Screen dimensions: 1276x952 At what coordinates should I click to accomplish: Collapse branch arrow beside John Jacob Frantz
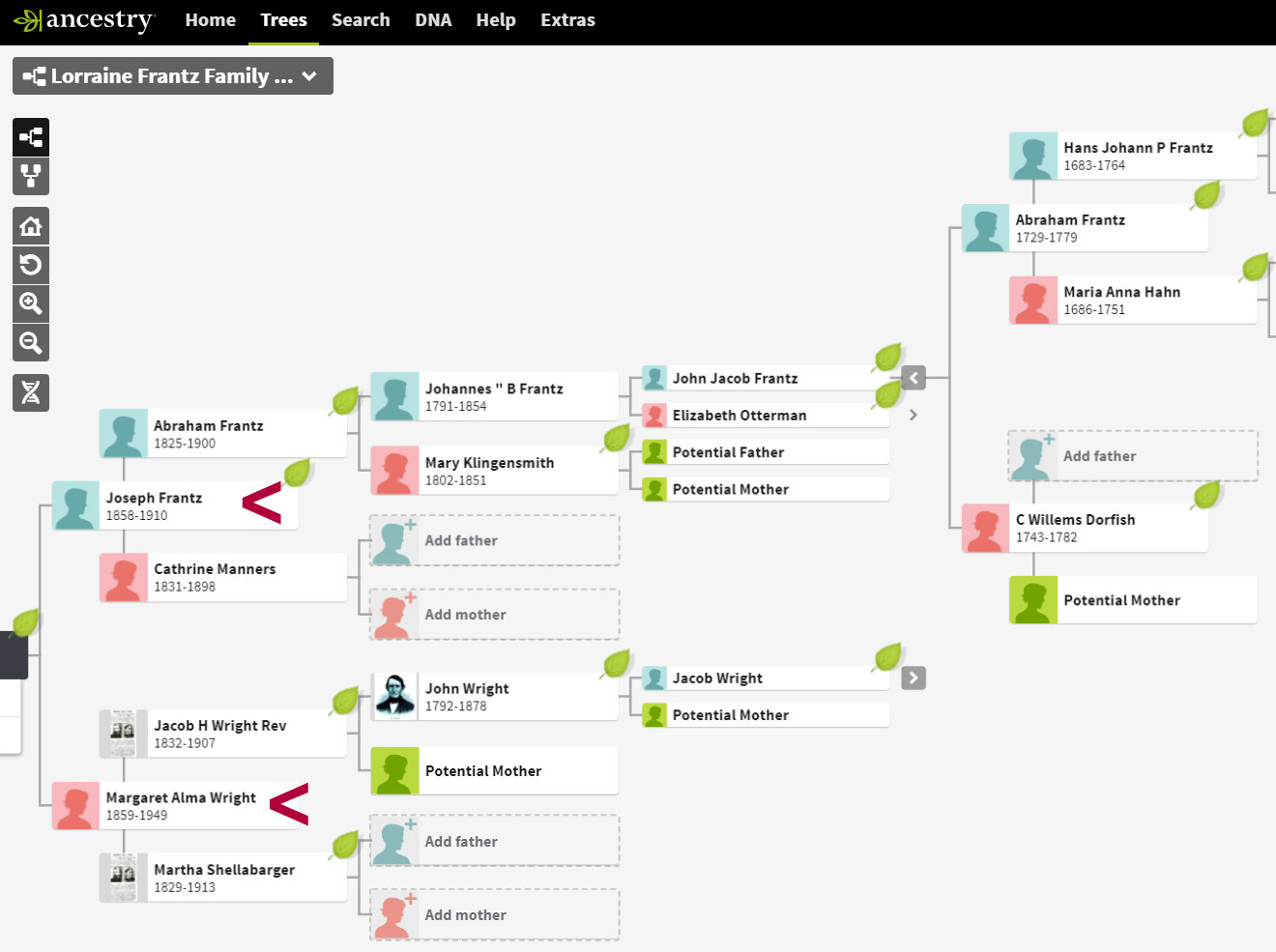tap(913, 378)
